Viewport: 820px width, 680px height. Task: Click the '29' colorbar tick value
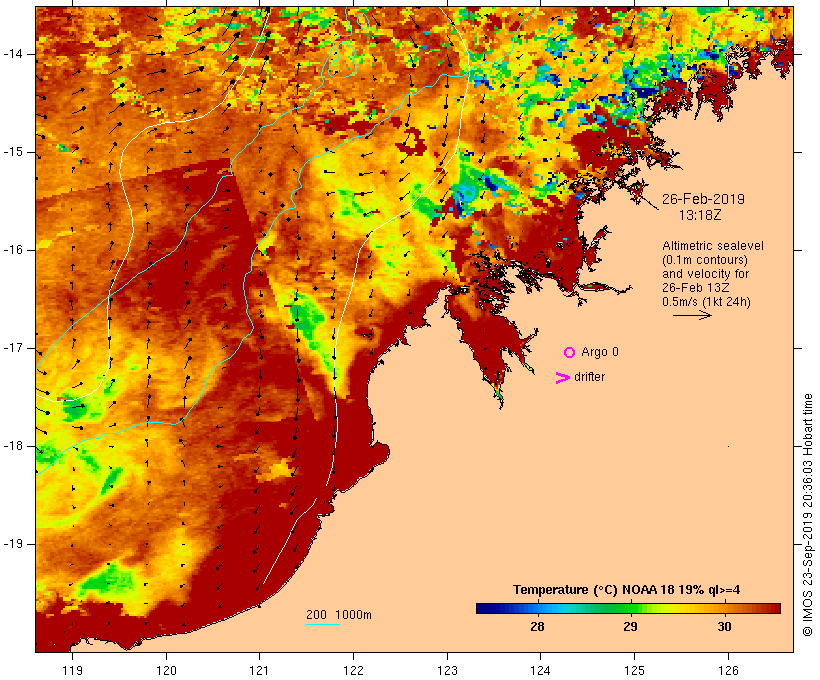[630, 626]
